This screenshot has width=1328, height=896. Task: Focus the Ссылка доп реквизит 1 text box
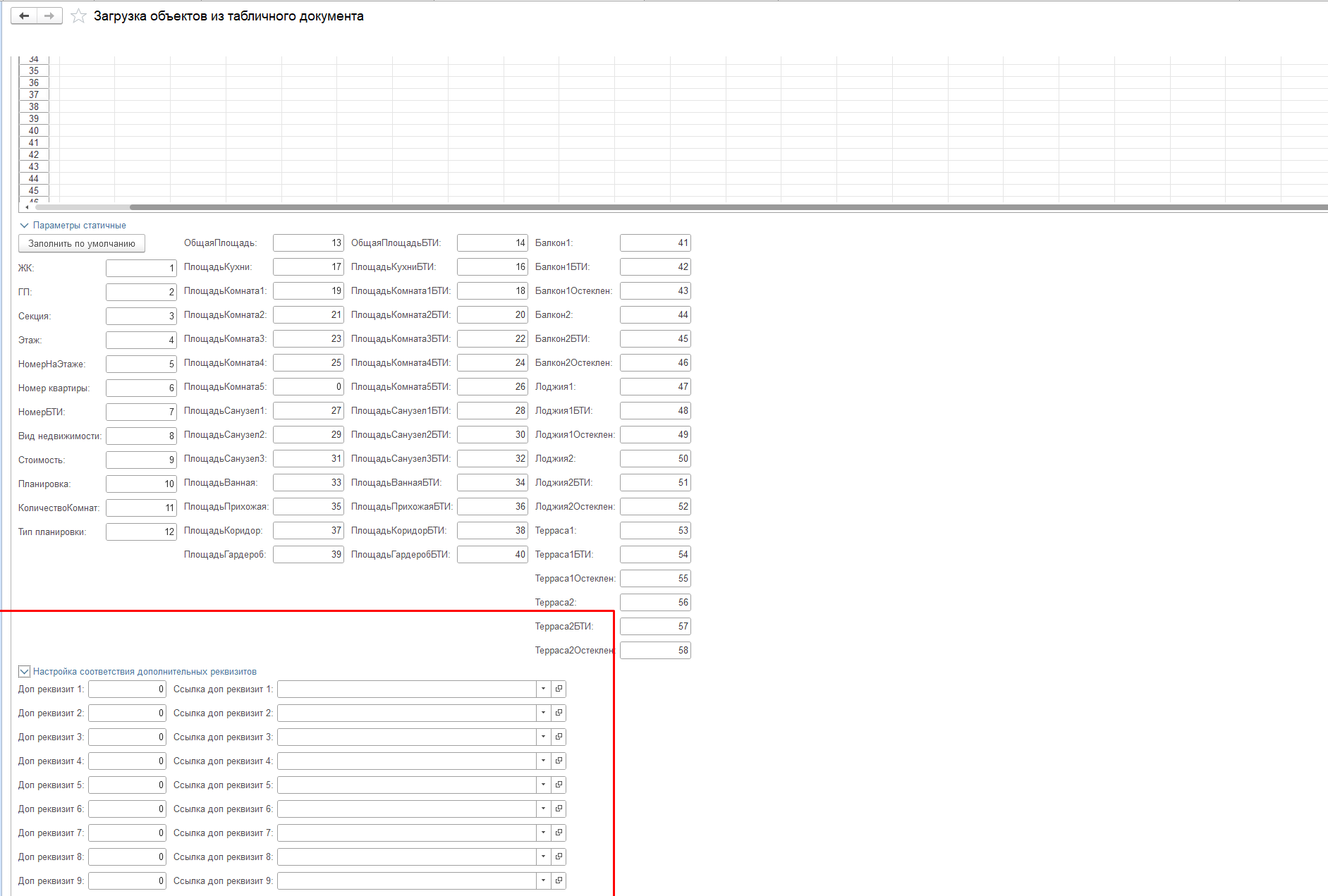coord(406,689)
